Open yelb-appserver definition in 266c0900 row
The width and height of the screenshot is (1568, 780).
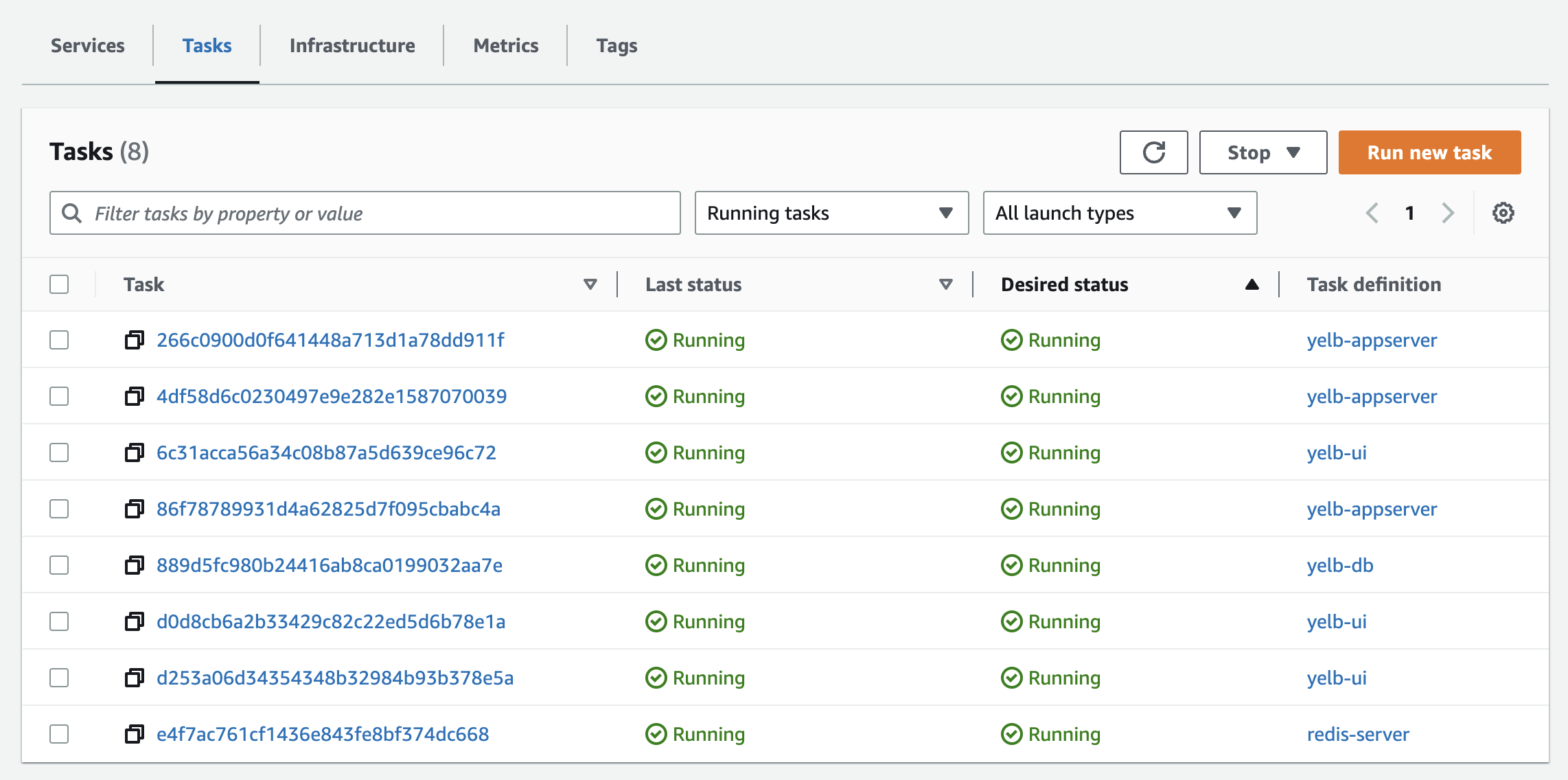1372,340
